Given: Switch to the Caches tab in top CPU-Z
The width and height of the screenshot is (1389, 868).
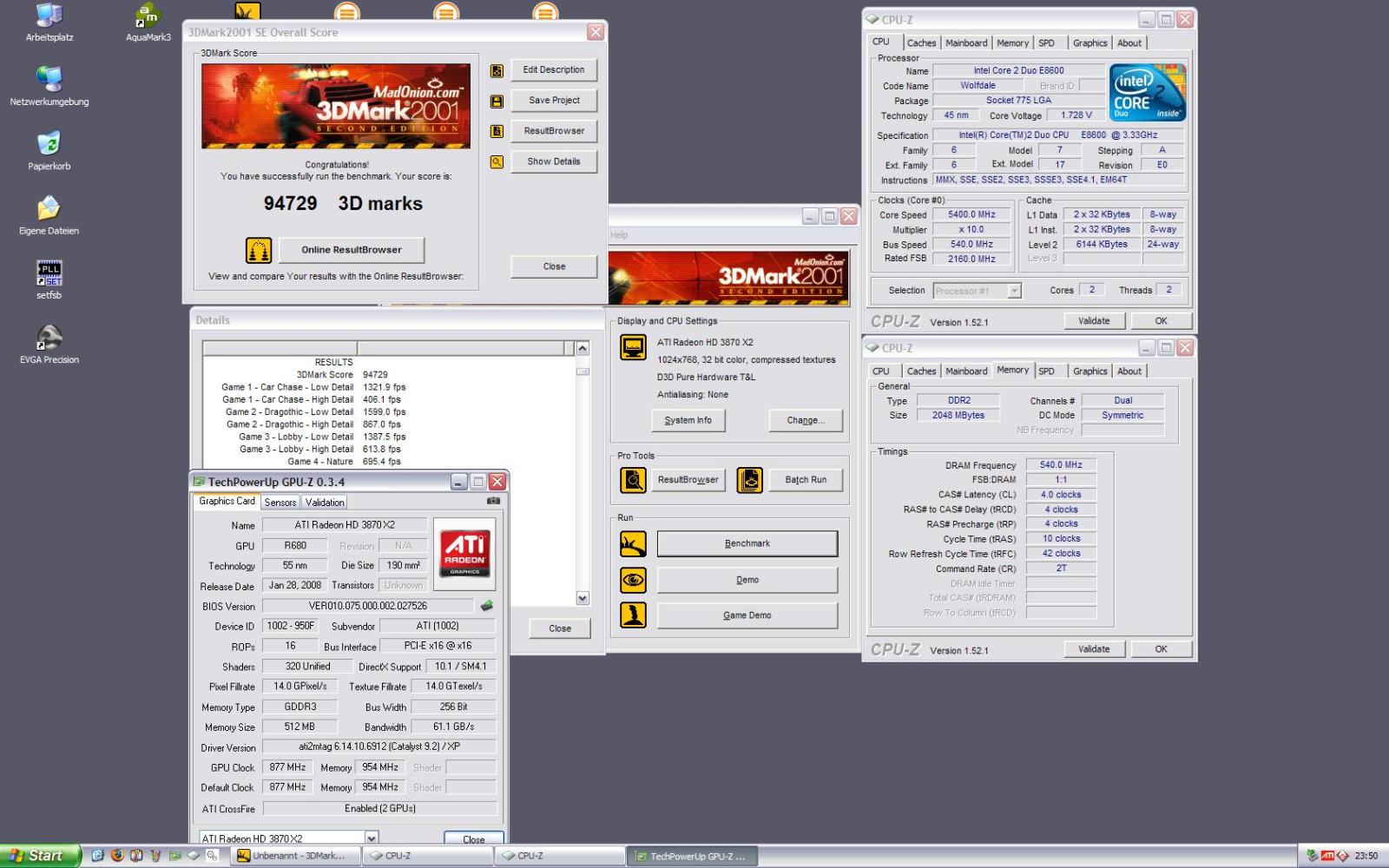Looking at the screenshot, I should point(921,43).
